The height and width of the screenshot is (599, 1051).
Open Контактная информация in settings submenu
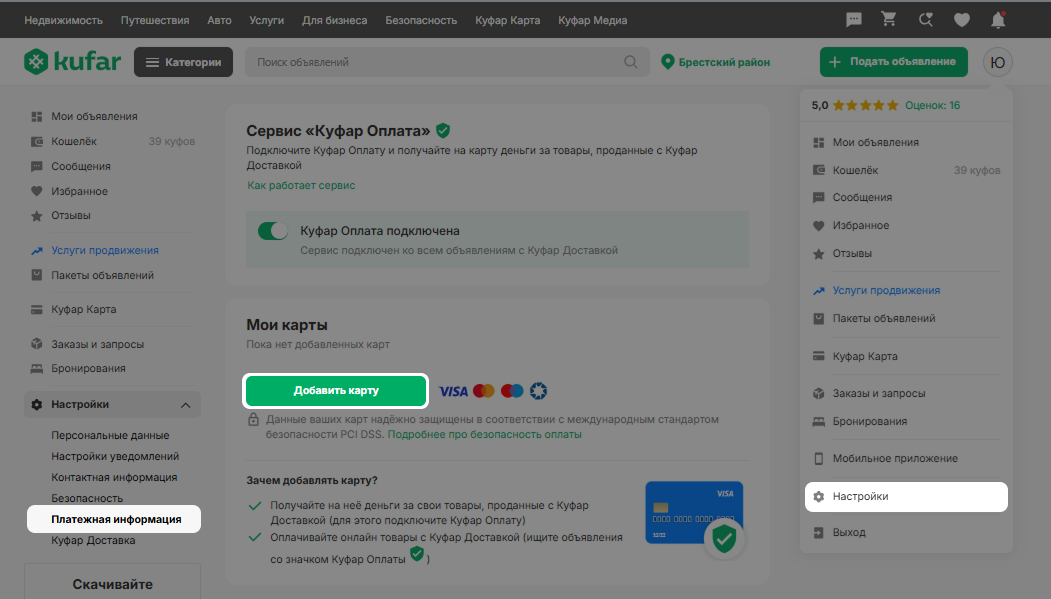114,477
